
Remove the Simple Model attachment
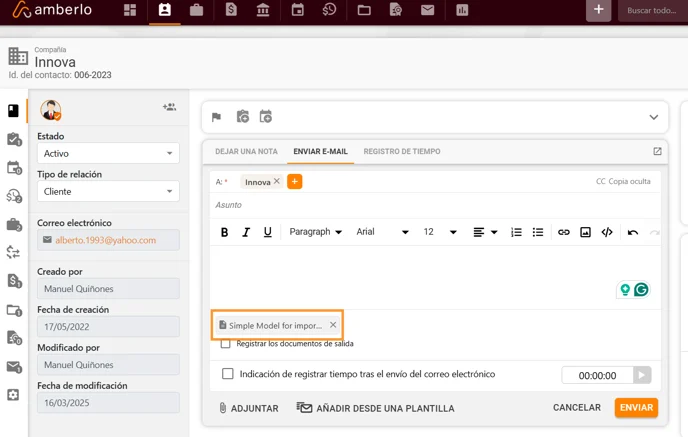tap(333, 325)
